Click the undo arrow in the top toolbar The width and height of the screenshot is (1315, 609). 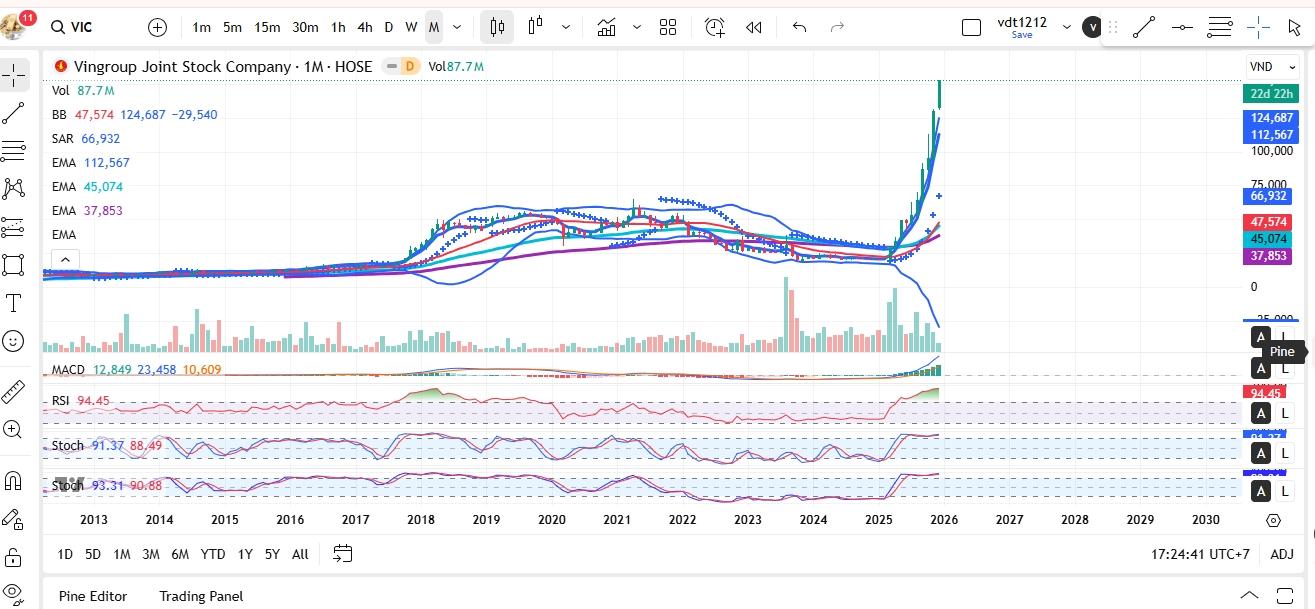[799, 28]
